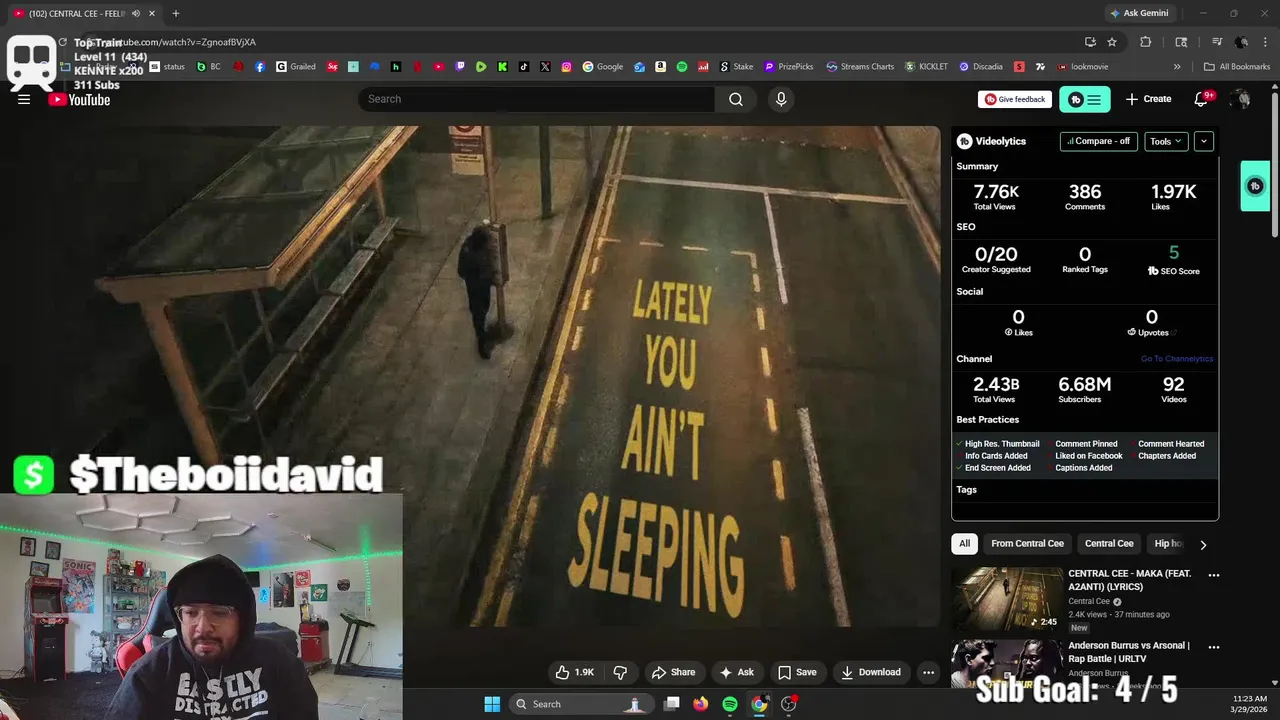Expand the hidden bookmarks overflow chevron
This screenshot has height=720, width=1280.
click(1177, 67)
